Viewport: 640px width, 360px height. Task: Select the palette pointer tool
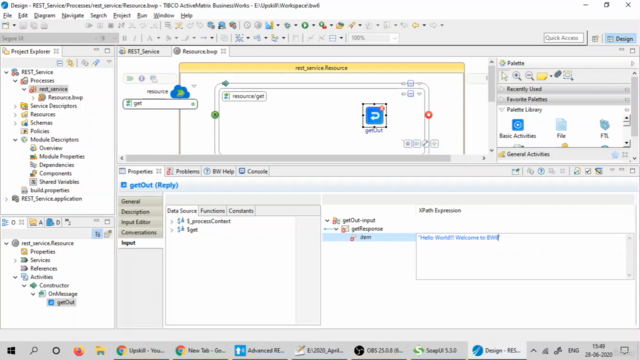[504, 76]
